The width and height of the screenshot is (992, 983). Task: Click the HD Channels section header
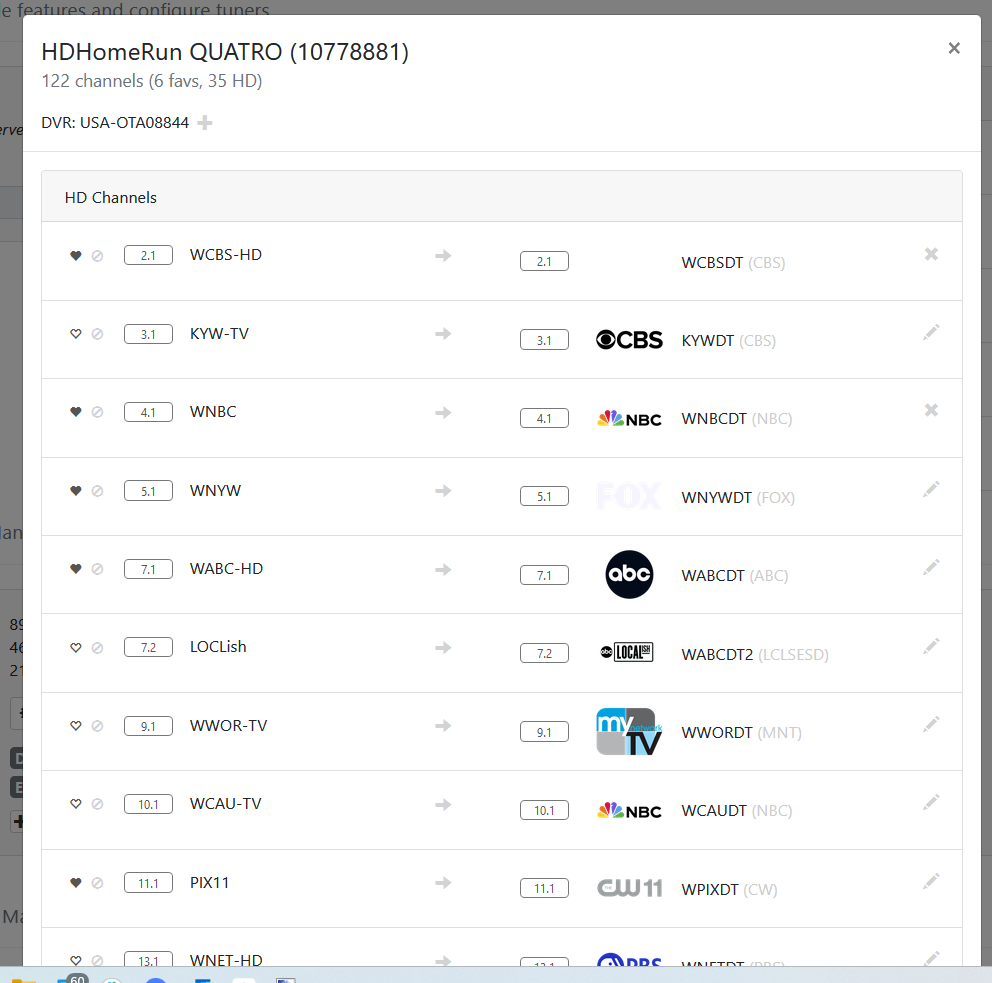(x=111, y=198)
